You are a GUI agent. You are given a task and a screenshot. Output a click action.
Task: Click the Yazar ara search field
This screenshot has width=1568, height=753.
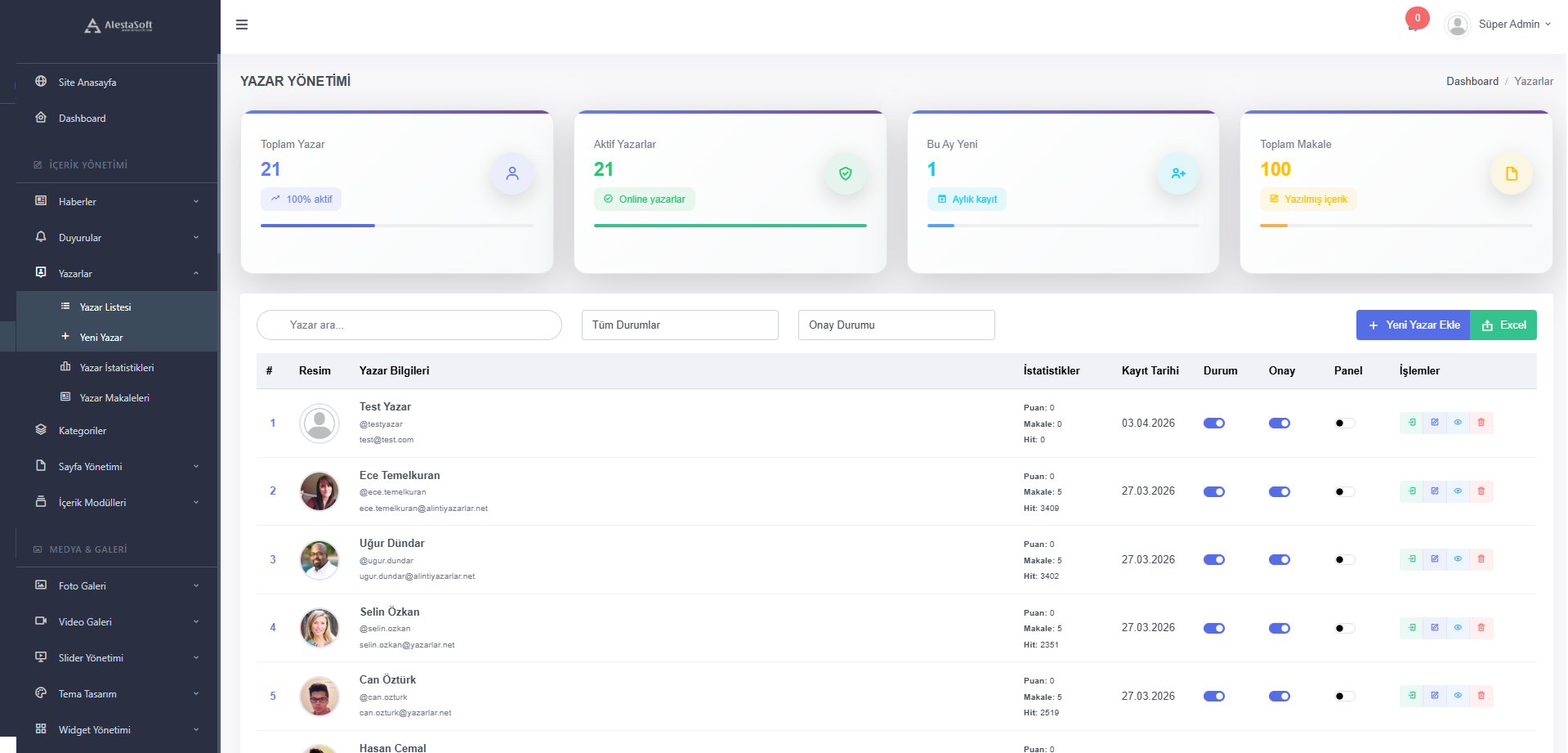(x=409, y=325)
